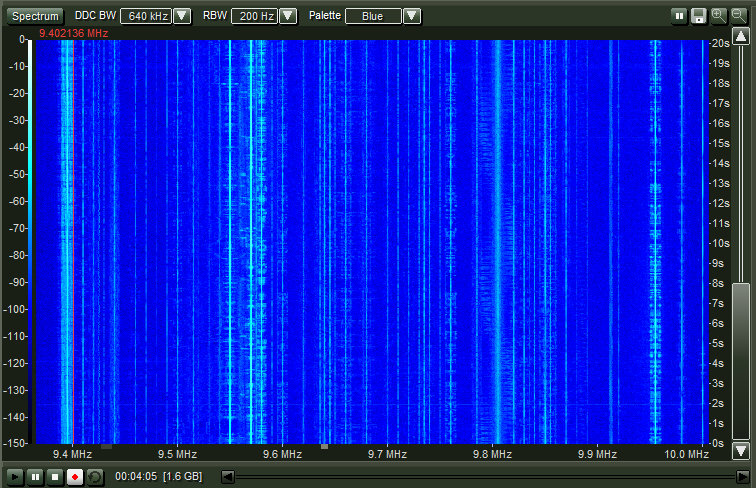This screenshot has height=488, width=756.
Task: Open the Palette dropdown arrow
Action: [x=412, y=16]
